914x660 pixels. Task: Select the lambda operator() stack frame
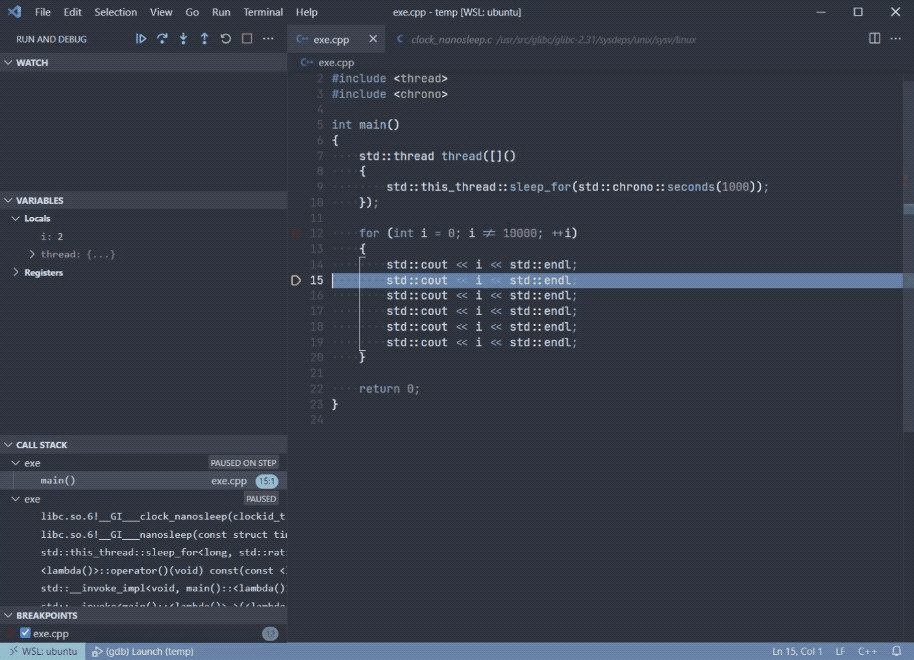pos(143,570)
